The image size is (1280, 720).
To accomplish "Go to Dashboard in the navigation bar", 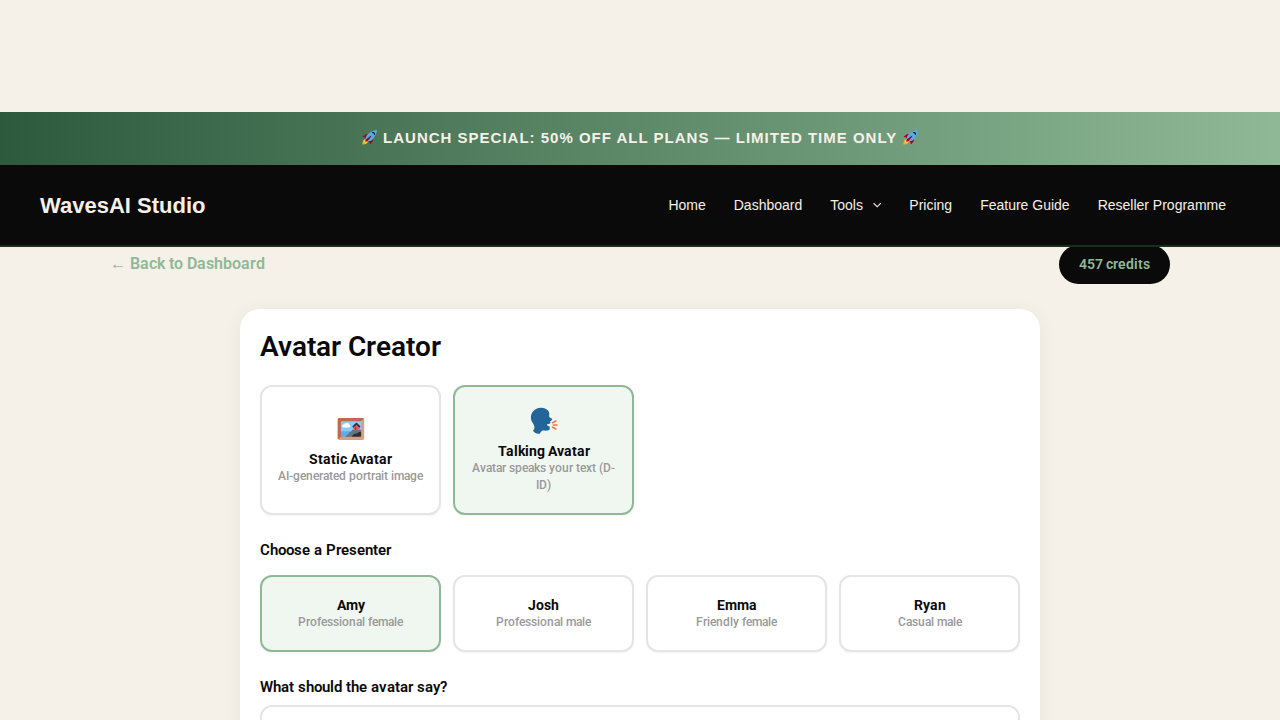I will click(x=768, y=205).
